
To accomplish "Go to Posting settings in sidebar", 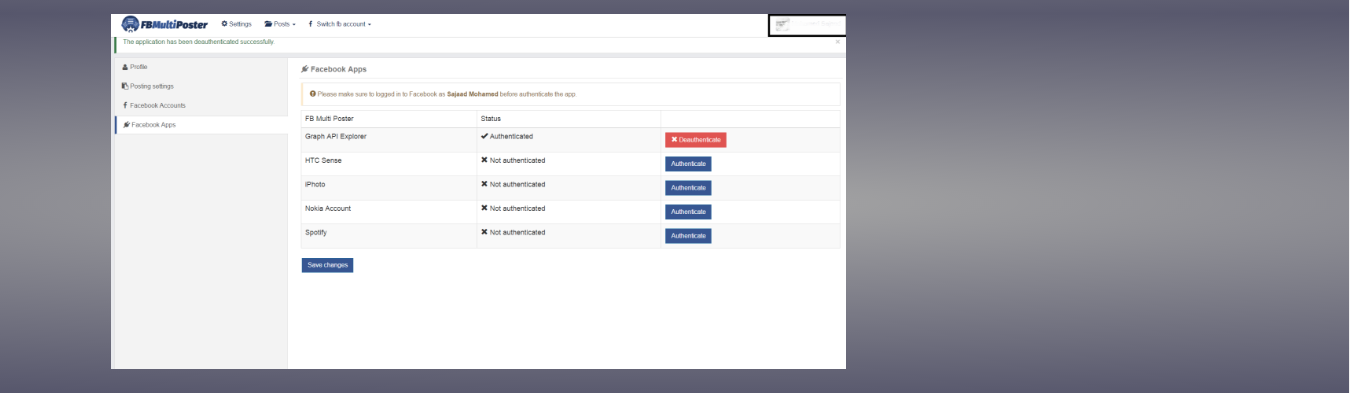I will pos(148,86).
